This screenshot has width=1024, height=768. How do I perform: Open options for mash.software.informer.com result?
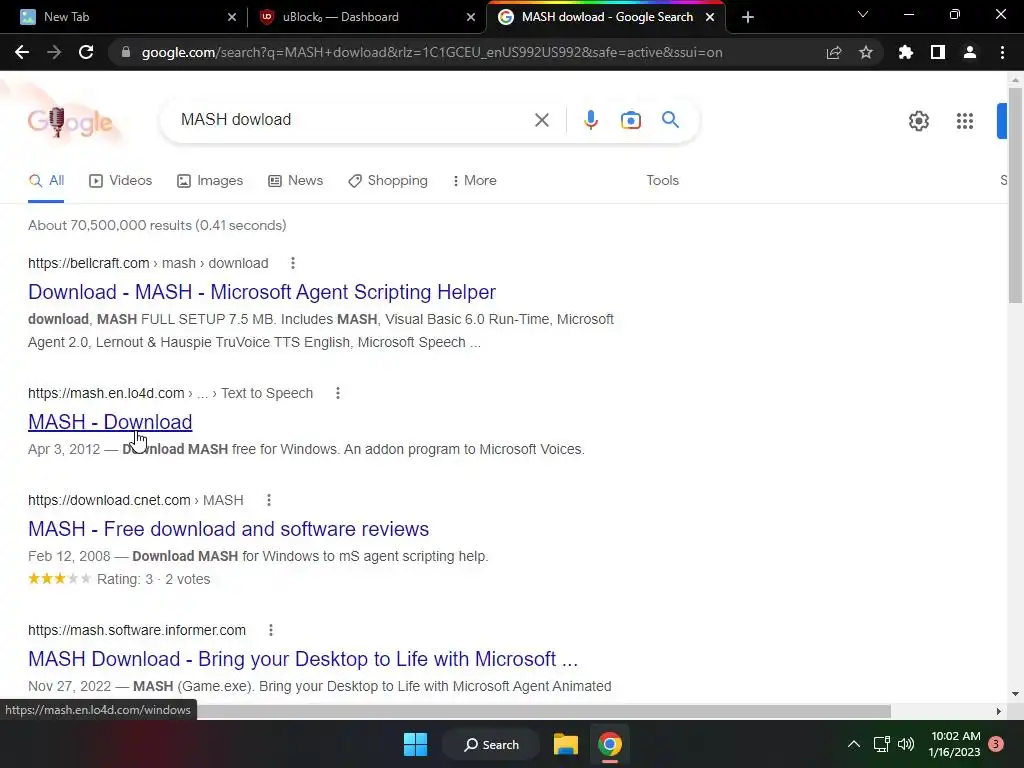pyautogui.click(x=270, y=630)
